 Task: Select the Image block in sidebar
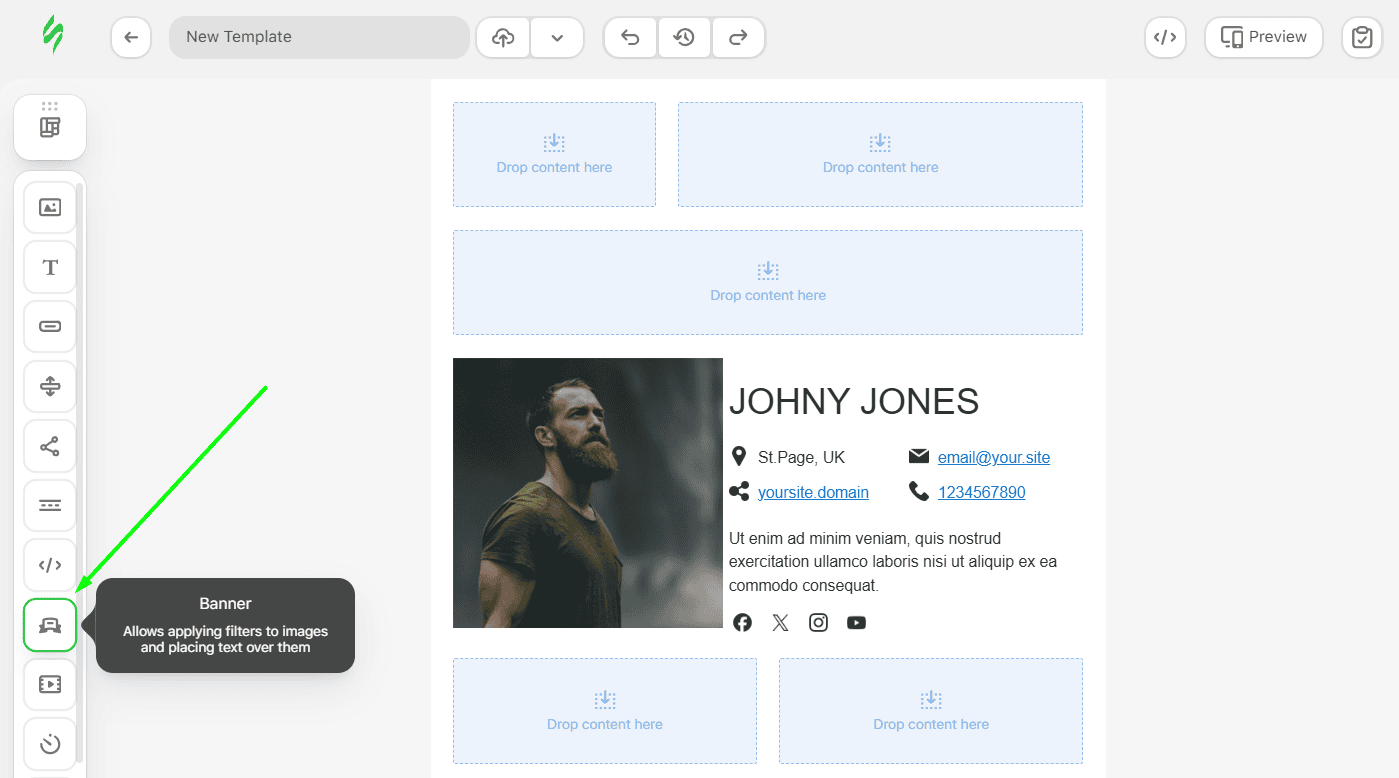[x=50, y=207]
